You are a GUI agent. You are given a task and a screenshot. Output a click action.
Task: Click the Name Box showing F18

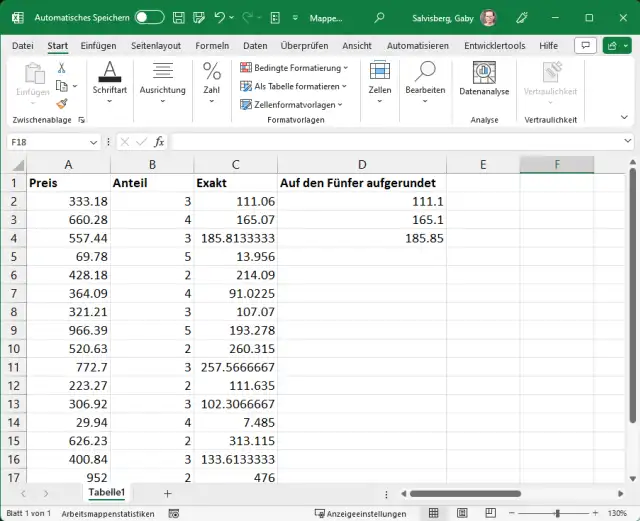pos(40,142)
